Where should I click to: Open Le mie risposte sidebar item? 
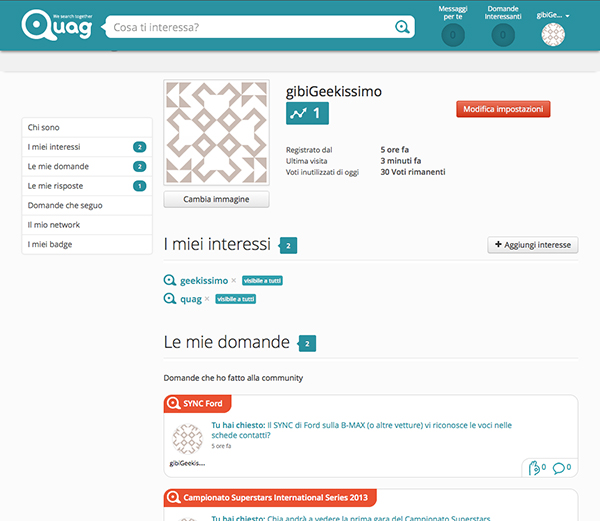pyautogui.click(x=87, y=186)
